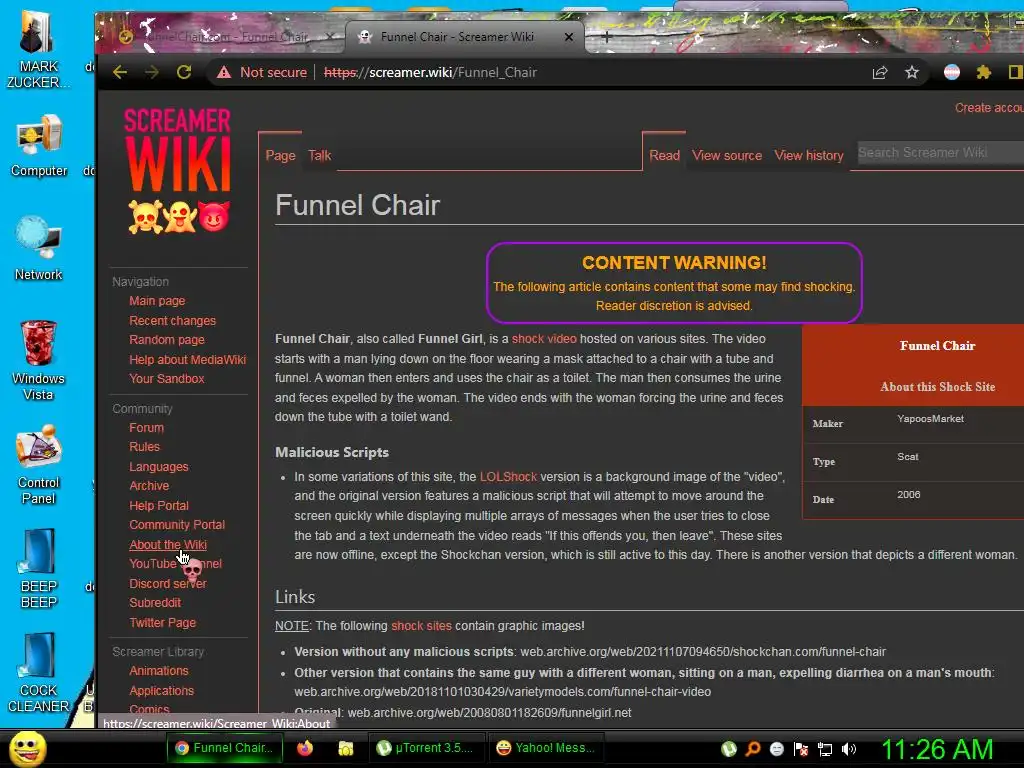The width and height of the screenshot is (1024, 768).
Task: Open Your Sandbox link
Action: click(167, 379)
